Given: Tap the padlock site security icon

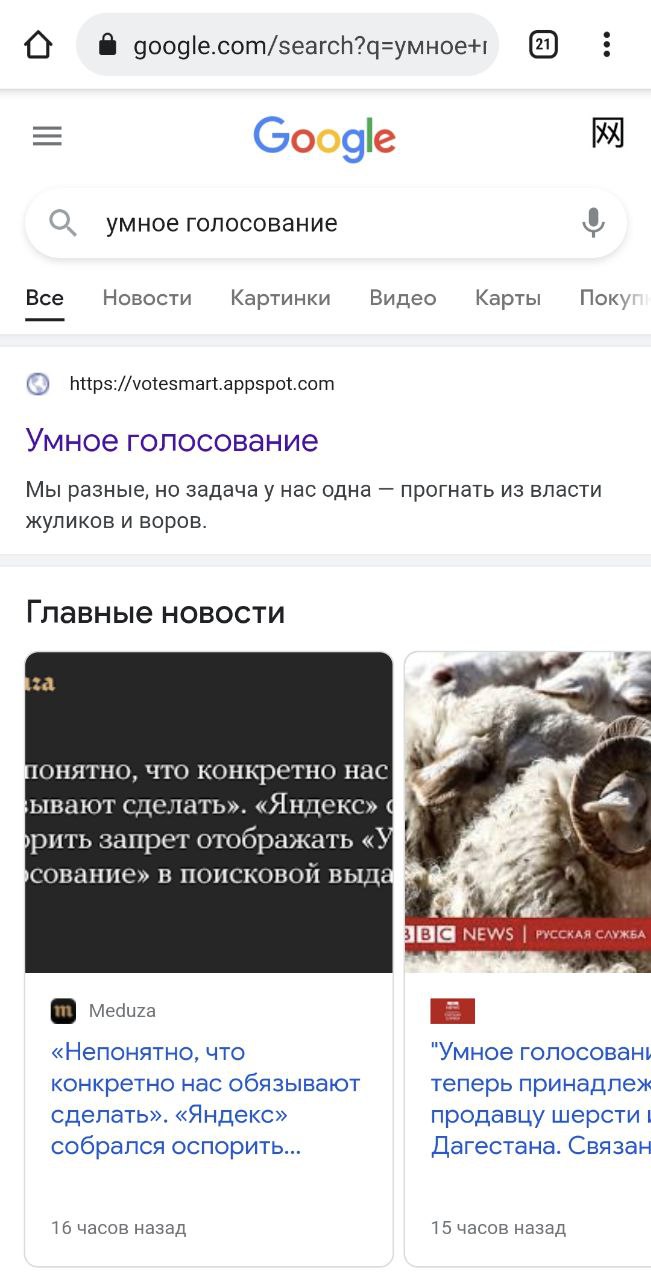Looking at the screenshot, I should coord(108,45).
